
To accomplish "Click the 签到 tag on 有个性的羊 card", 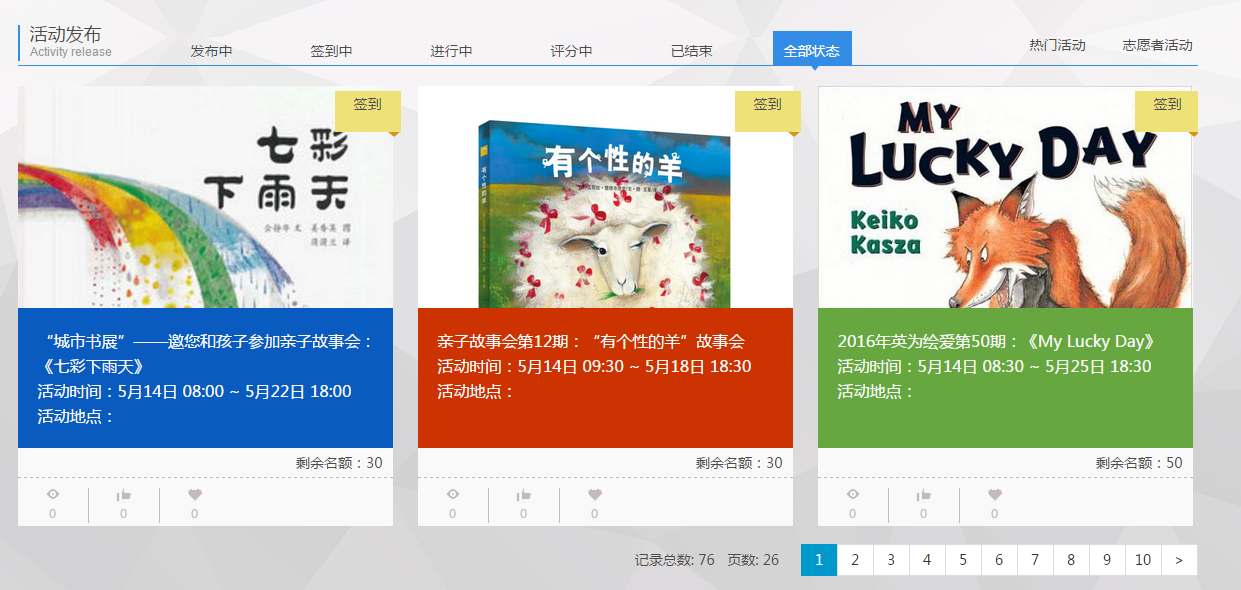I will 768,110.
